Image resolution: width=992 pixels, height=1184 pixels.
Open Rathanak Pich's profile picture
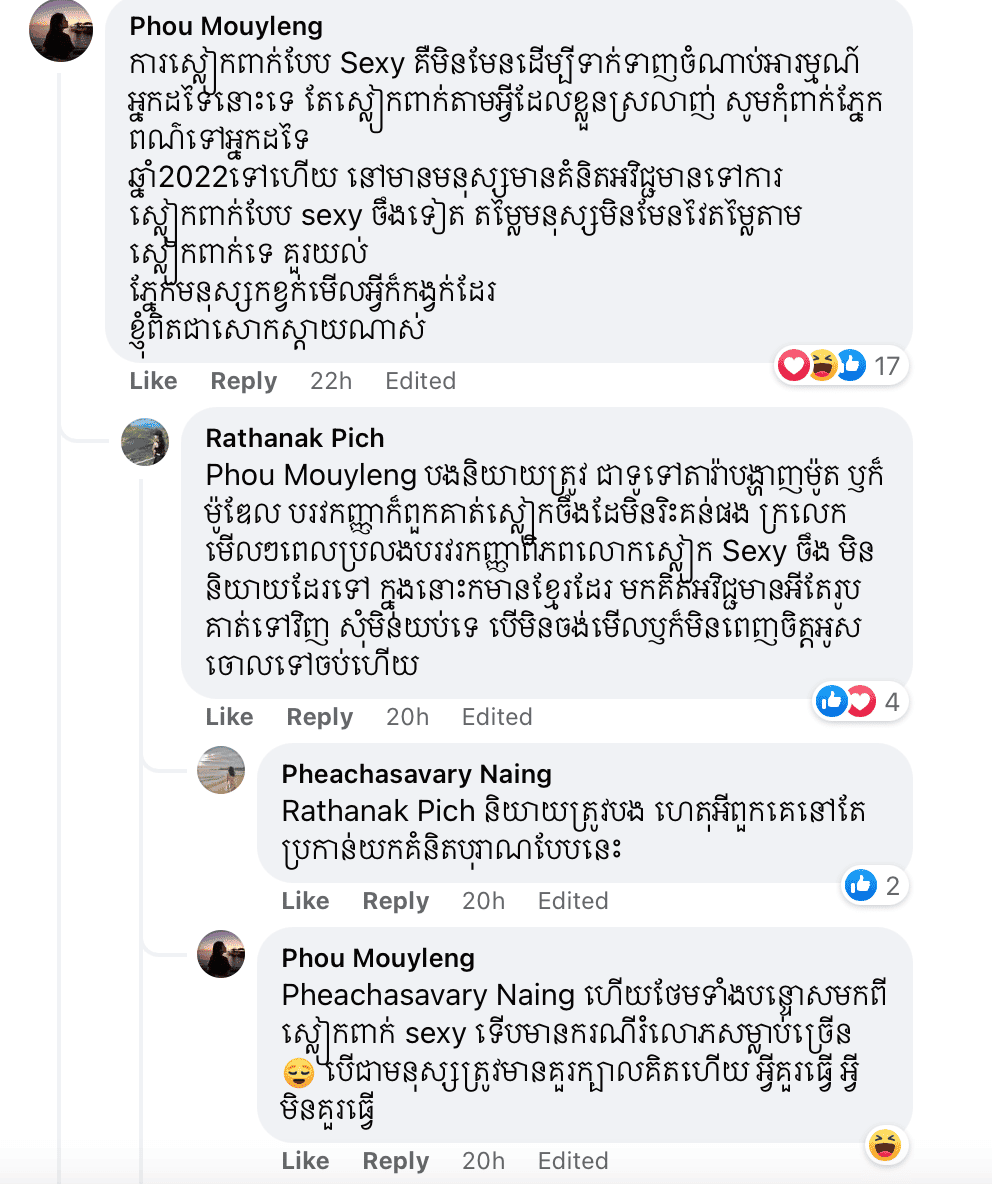pyautogui.click(x=145, y=442)
